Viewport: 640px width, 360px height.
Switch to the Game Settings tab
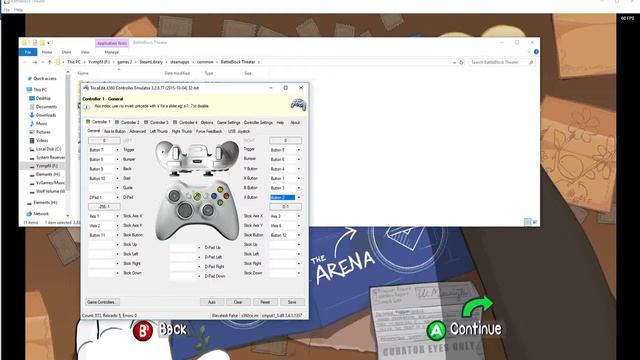(229, 122)
